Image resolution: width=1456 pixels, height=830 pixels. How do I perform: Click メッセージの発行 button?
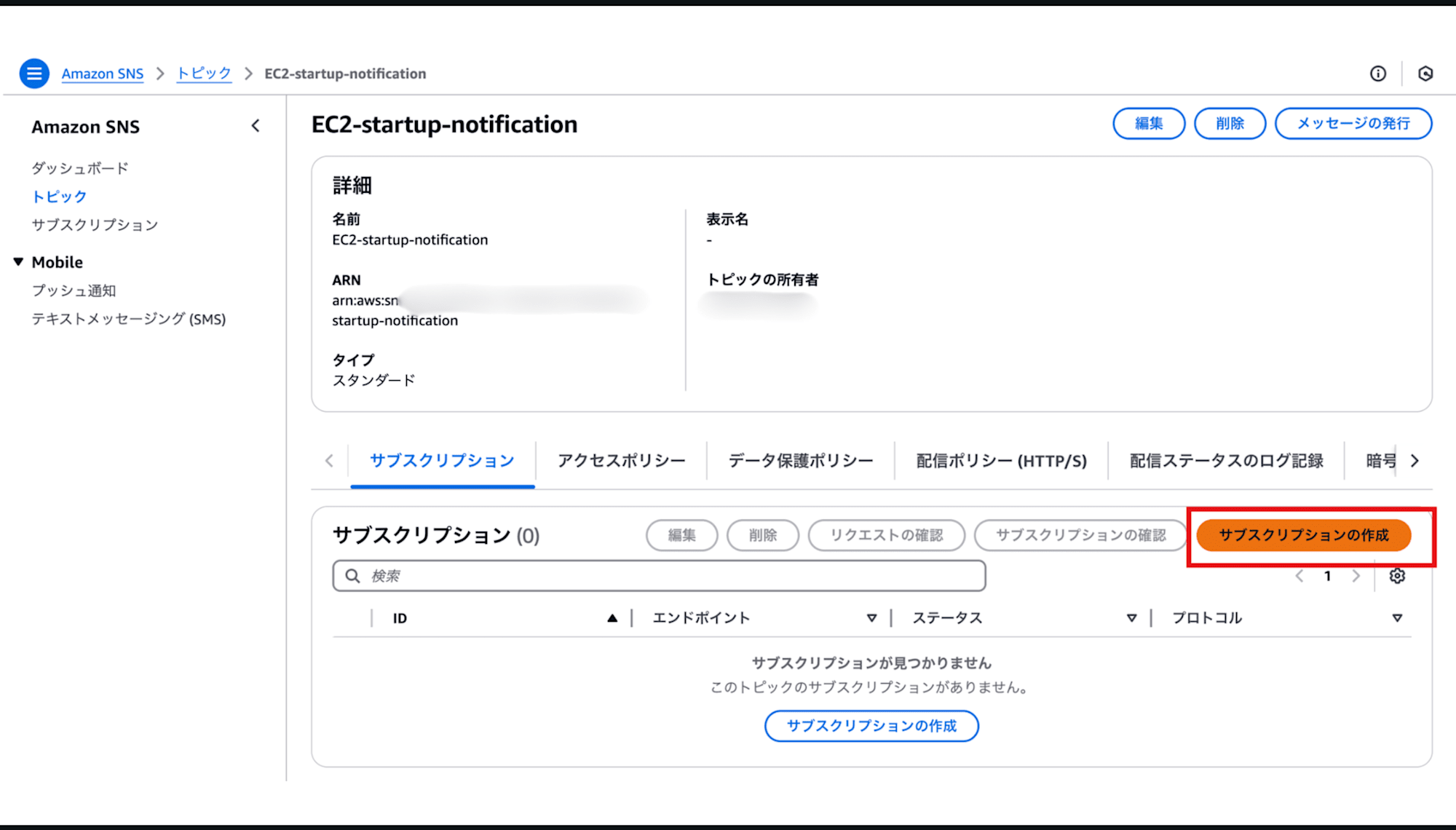(1353, 124)
